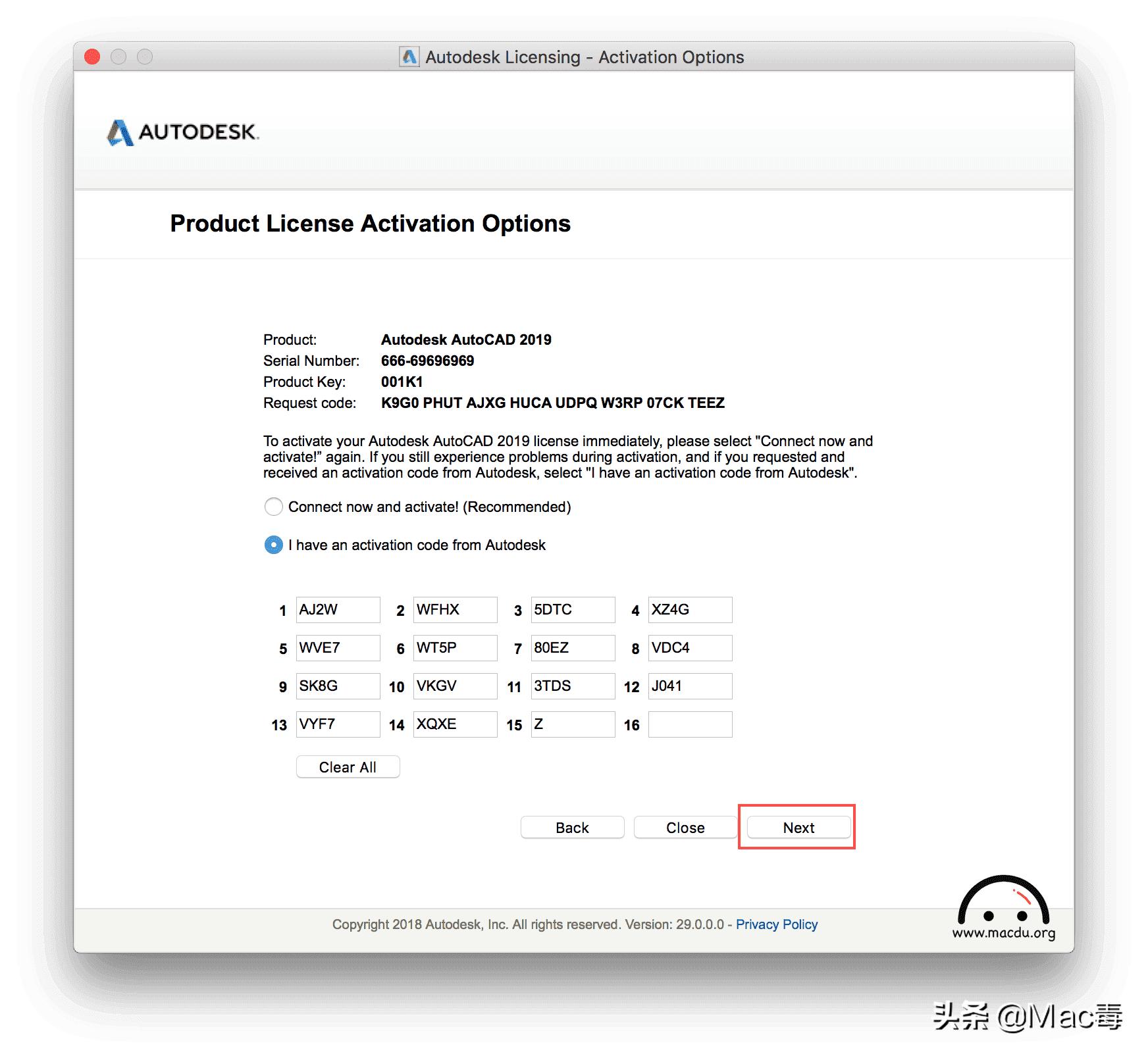Click the empty activation code field 16
The image size is (1148, 1058).
pos(690,724)
